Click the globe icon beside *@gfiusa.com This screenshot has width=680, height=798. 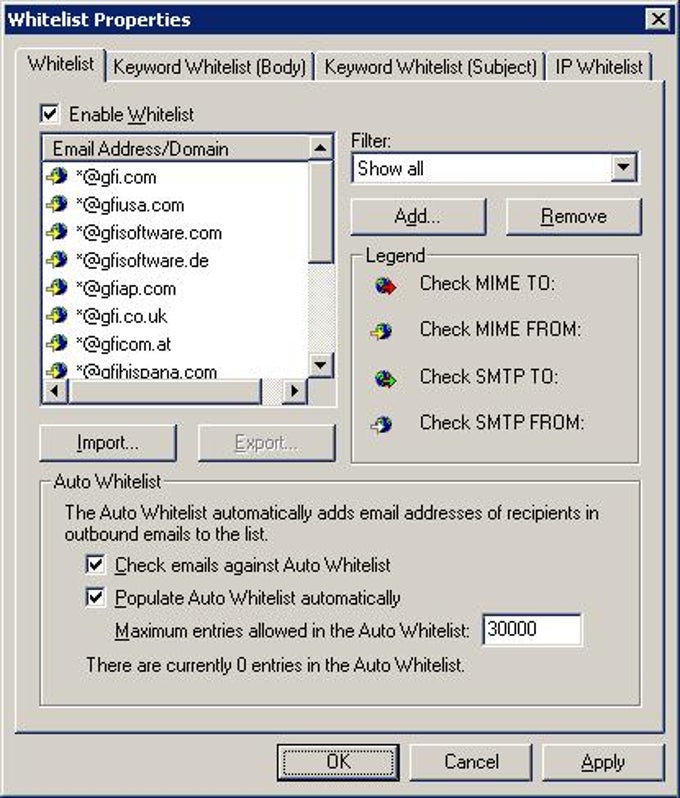pos(56,205)
